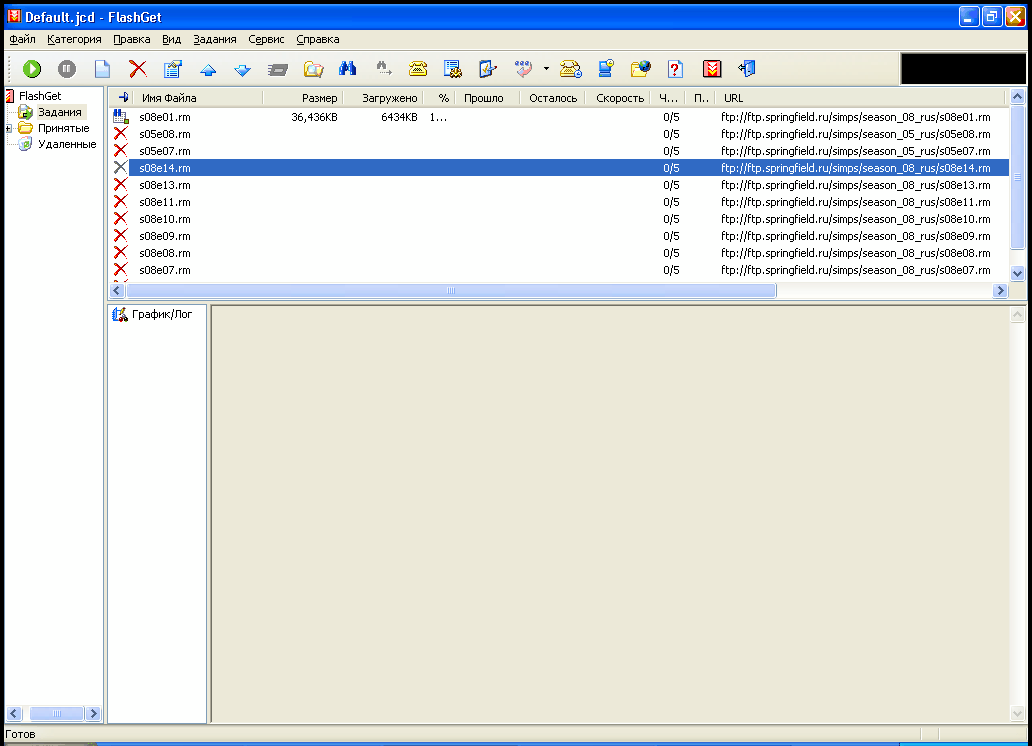Image resolution: width=1032 pixels, height=746 pixels.
Task: Select the s08e10.rm download row
Action: [x=559, y=219]
